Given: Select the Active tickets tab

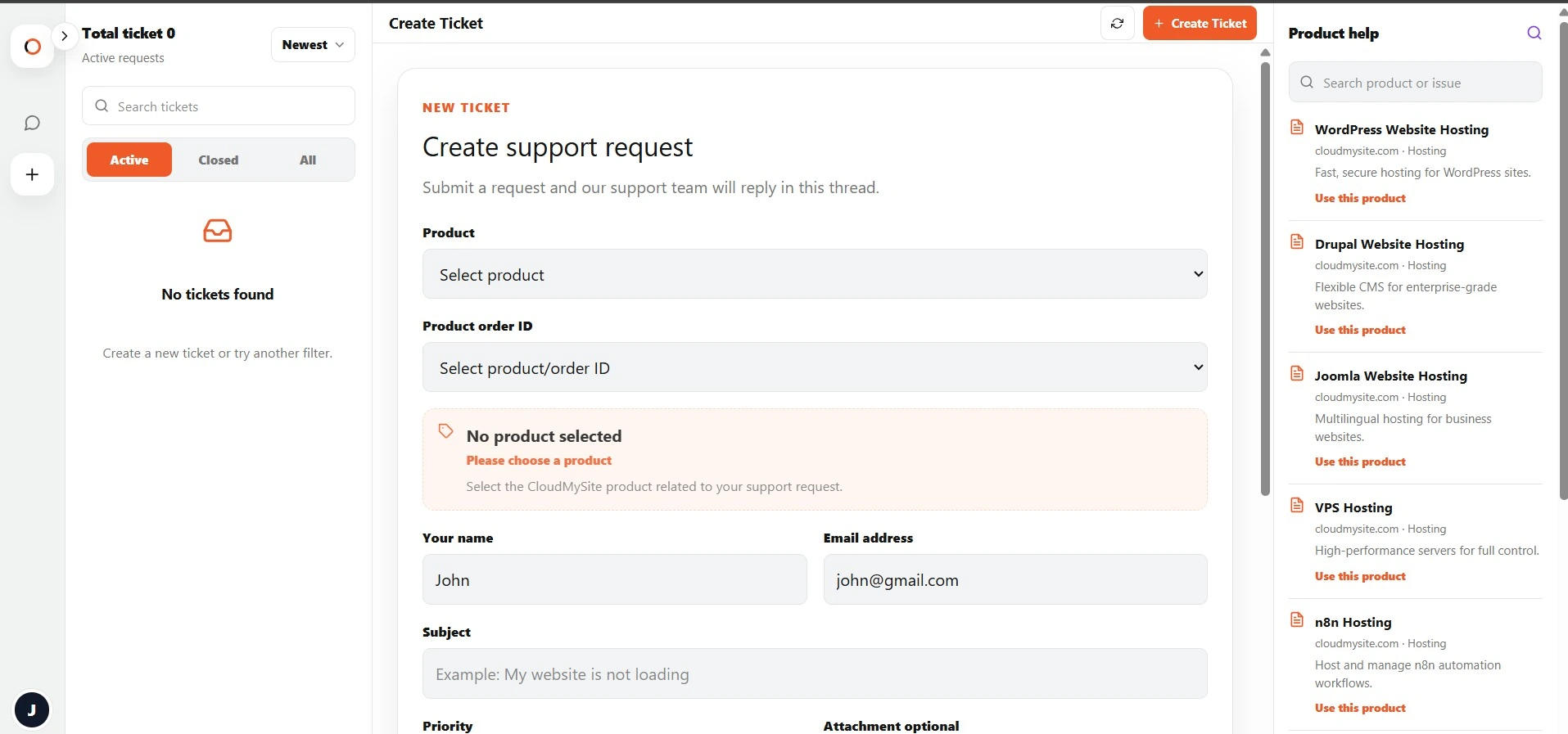Looking at the screenshot, I should 129,160.
